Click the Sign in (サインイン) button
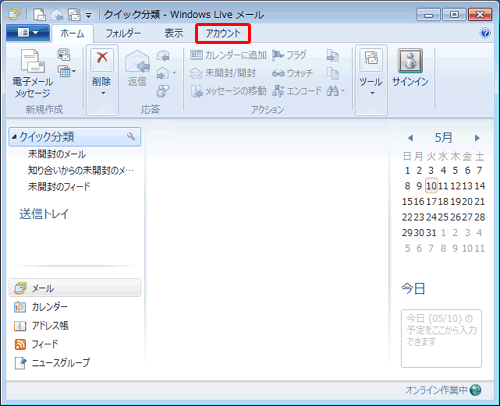Viewport: 500px width, 406px height. coord(410,68)
